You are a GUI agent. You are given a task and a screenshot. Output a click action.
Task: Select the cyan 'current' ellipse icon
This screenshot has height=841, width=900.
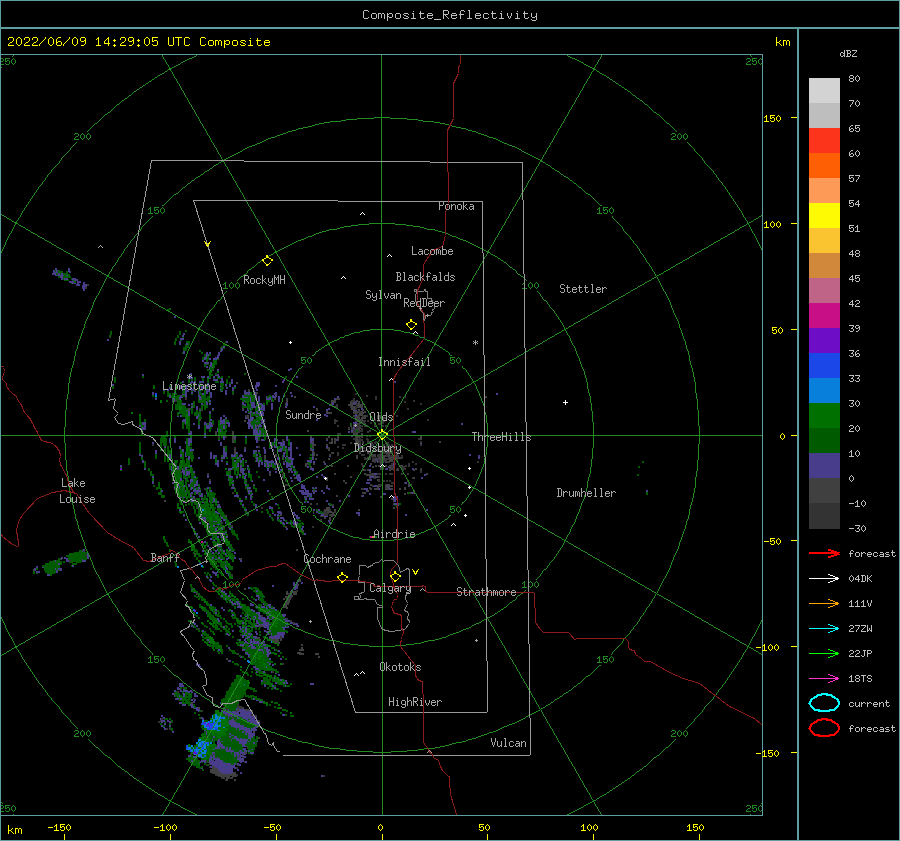tap(824, 703)
